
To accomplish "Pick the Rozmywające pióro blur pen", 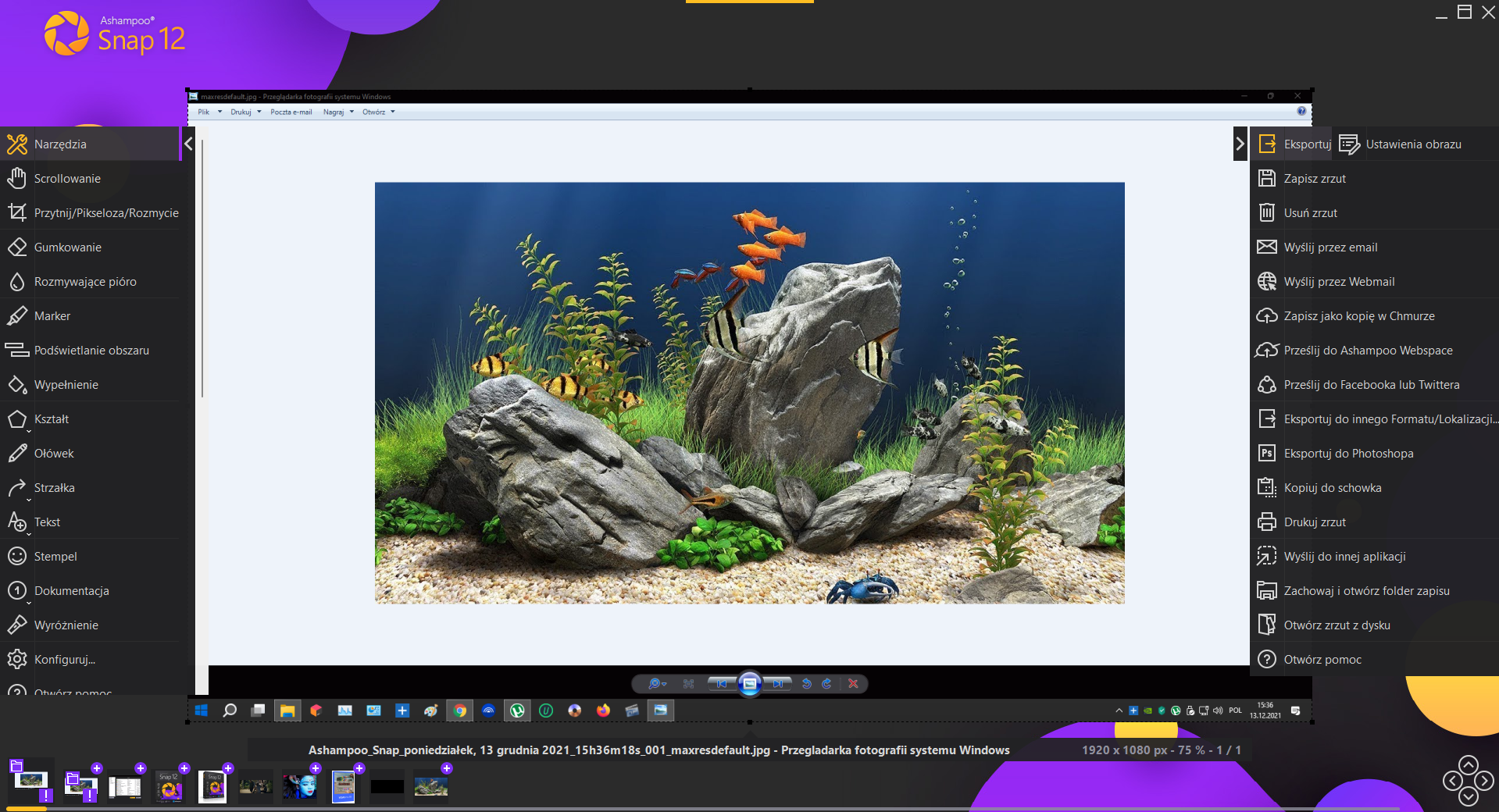I will (90, 282).
